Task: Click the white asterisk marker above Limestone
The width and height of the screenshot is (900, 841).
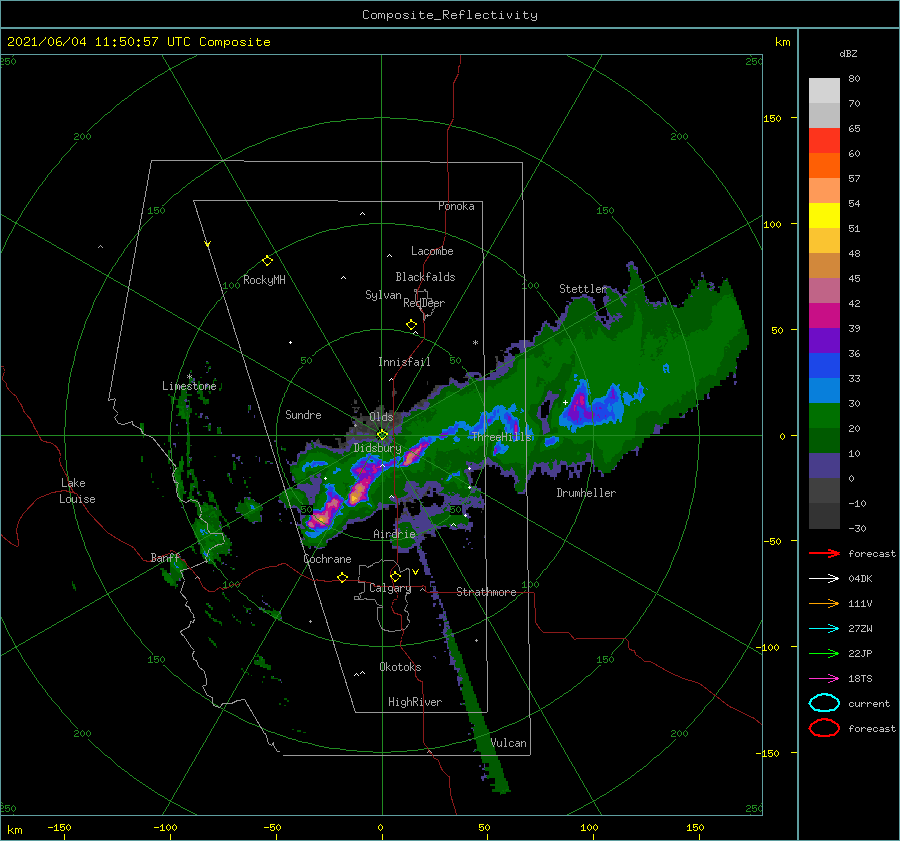Action: [189, 377]
